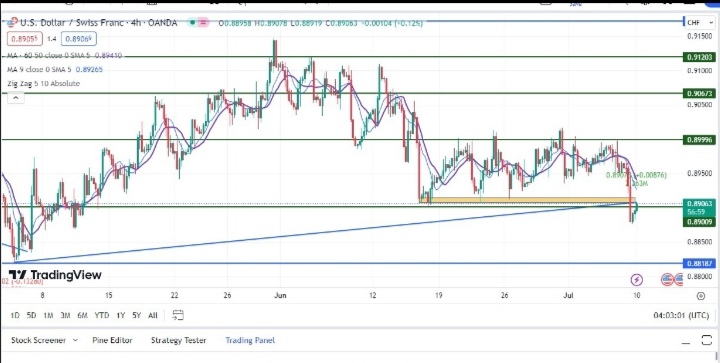Expand the Stock Screener dropdown

pyautogui.click(x=45, y=340)
